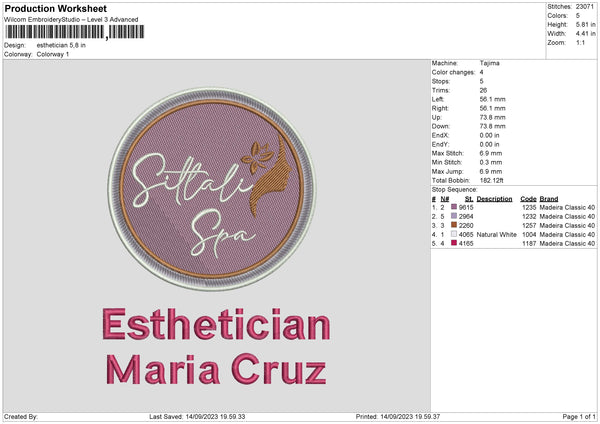600x424 pixels.
Task: Click the lavender 2964 thread color swatch
Action: point(454,216)
